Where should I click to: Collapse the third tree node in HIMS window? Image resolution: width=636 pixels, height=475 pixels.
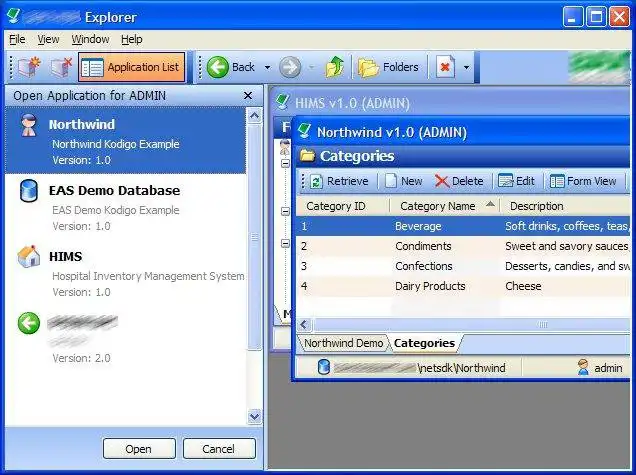[286, 243]
